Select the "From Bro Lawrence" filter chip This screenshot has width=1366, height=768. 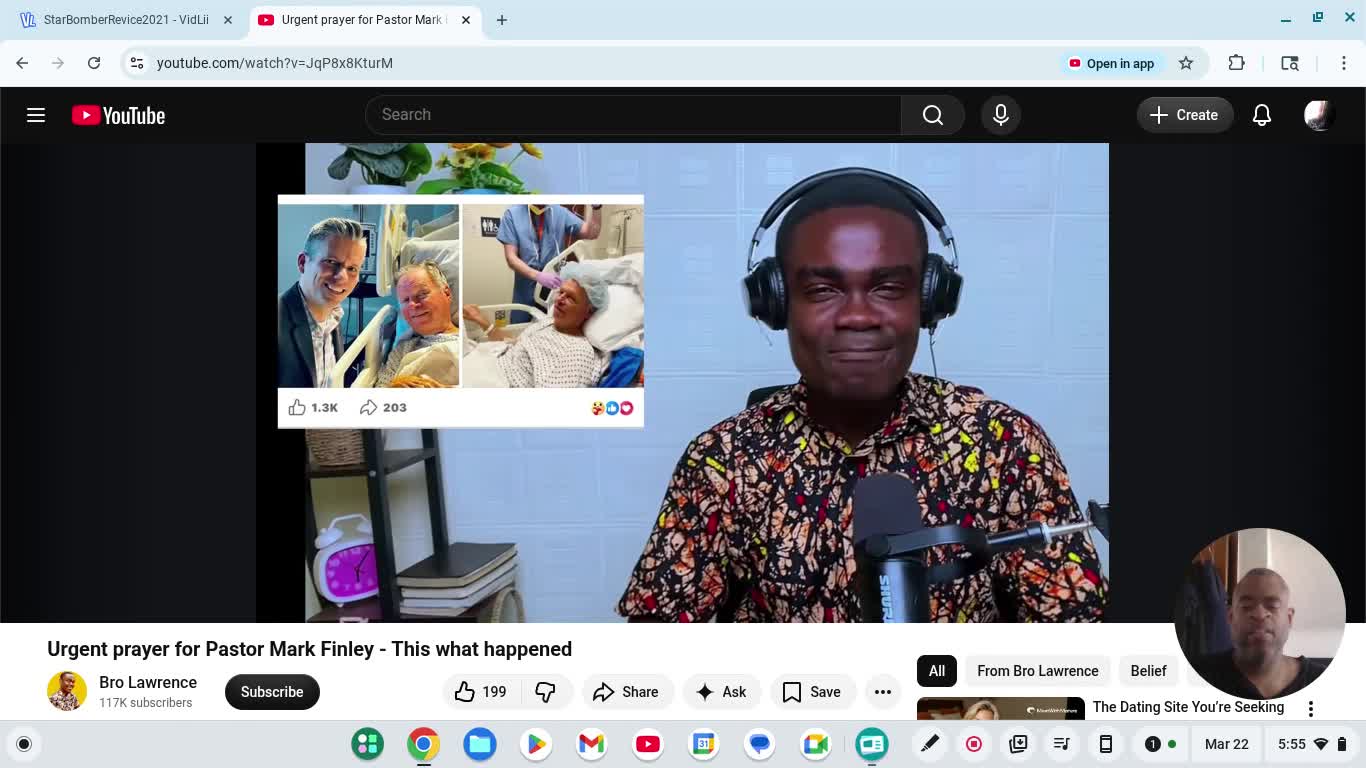point(1037,671)
